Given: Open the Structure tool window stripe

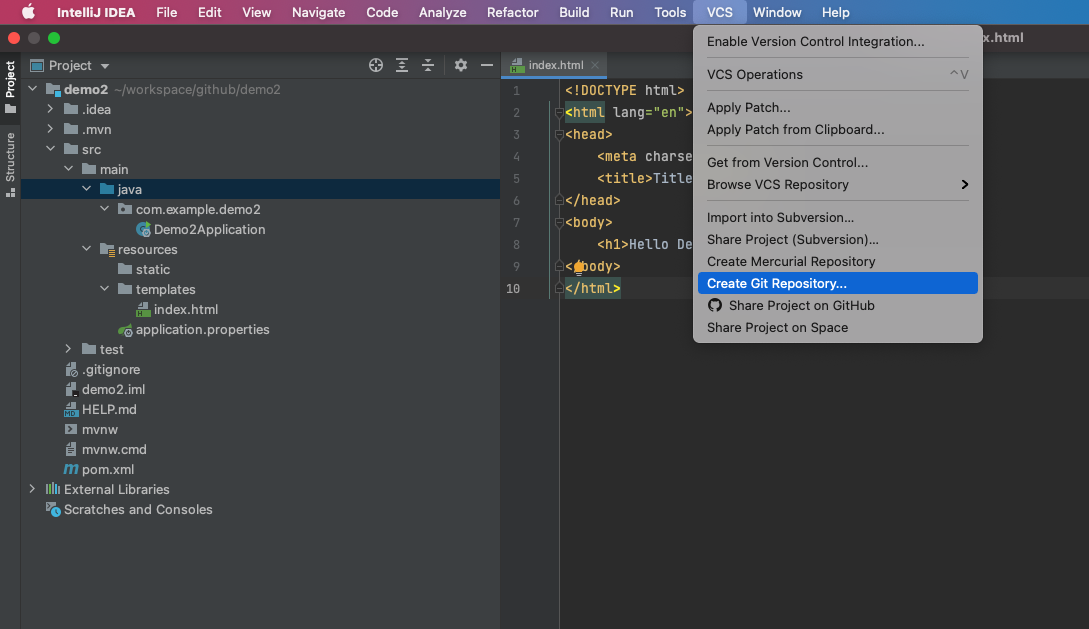Looking at the screenshot, I should pos(10,165).
